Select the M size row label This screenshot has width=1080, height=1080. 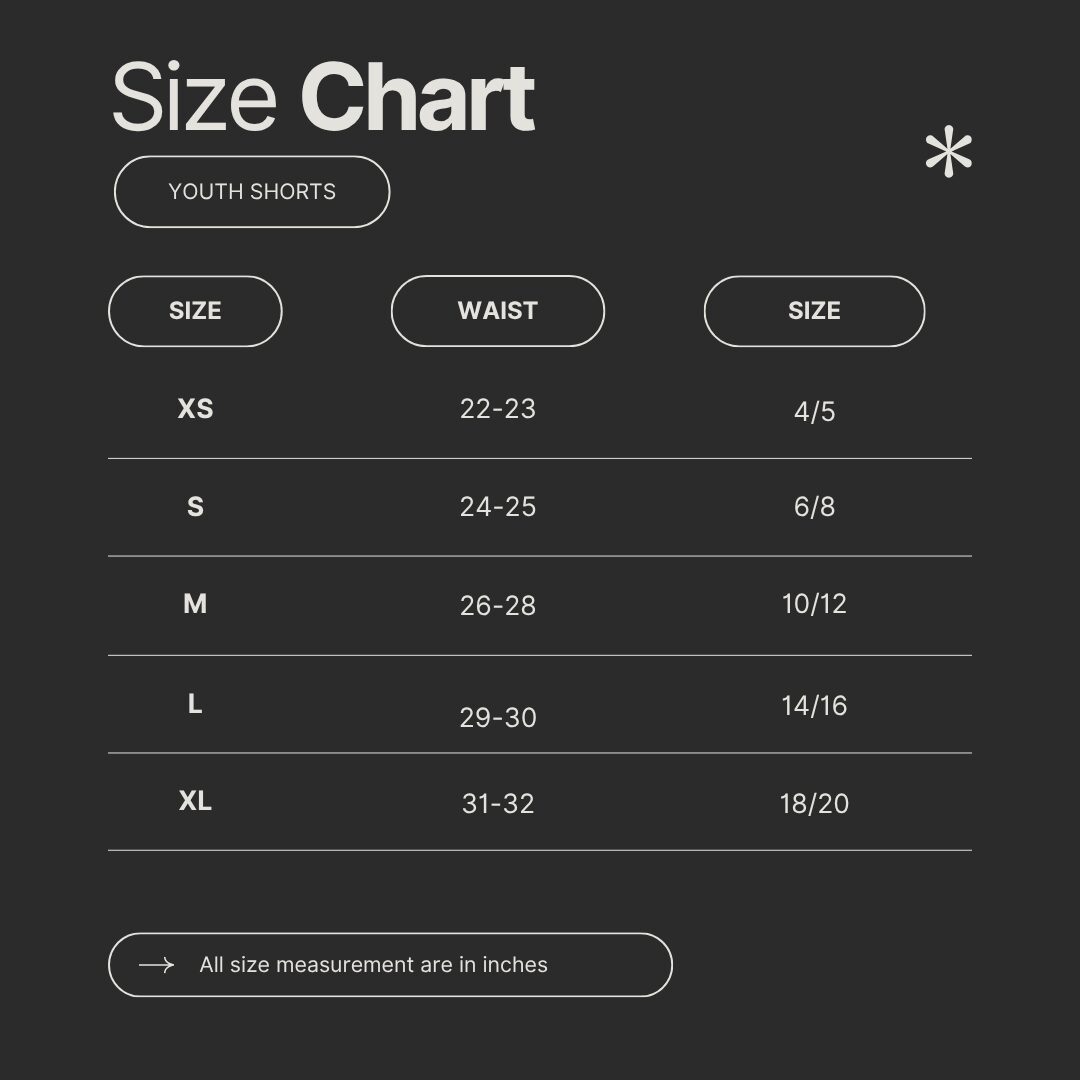coord(195,604)
